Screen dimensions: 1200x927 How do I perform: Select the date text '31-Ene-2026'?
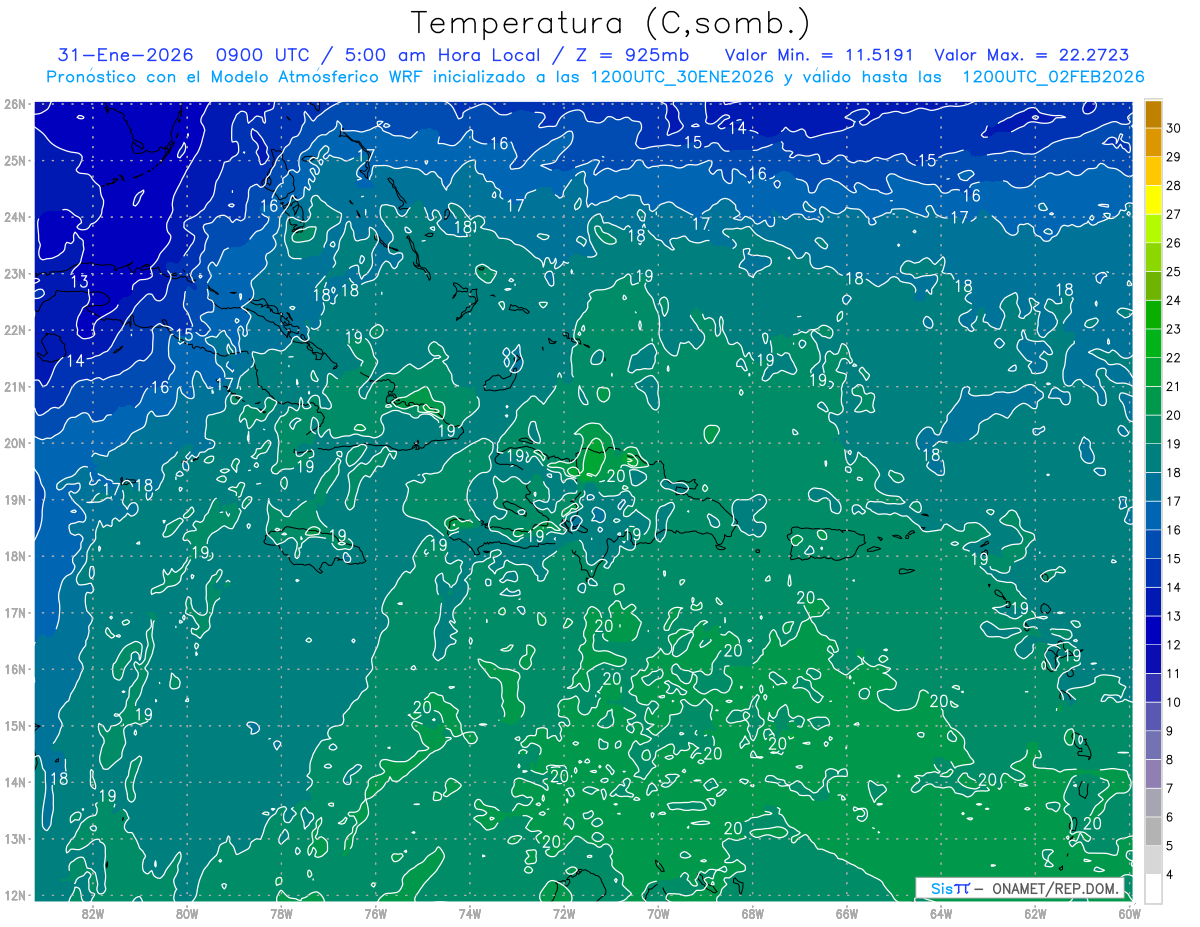click(123, 56)
